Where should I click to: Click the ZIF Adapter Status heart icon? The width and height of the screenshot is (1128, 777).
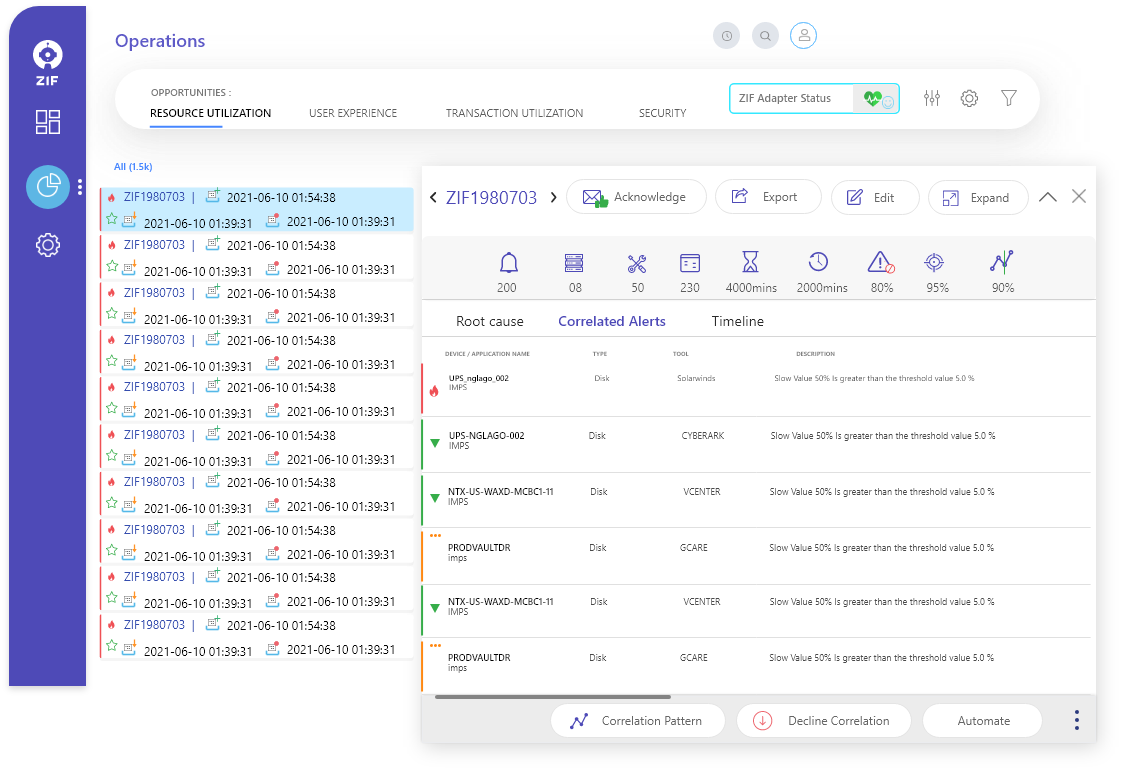pyautogui.click(x=876, y=98)
